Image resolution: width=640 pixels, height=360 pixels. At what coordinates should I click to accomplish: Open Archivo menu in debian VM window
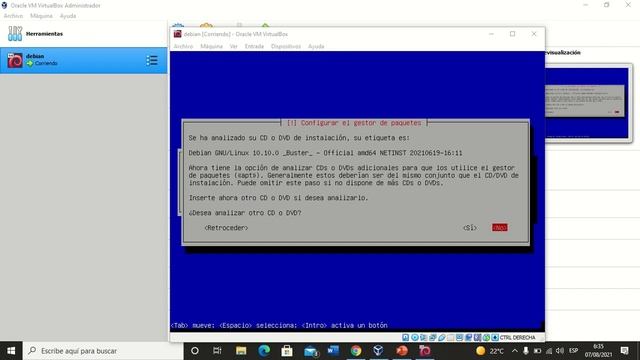[x=183, y=46]
